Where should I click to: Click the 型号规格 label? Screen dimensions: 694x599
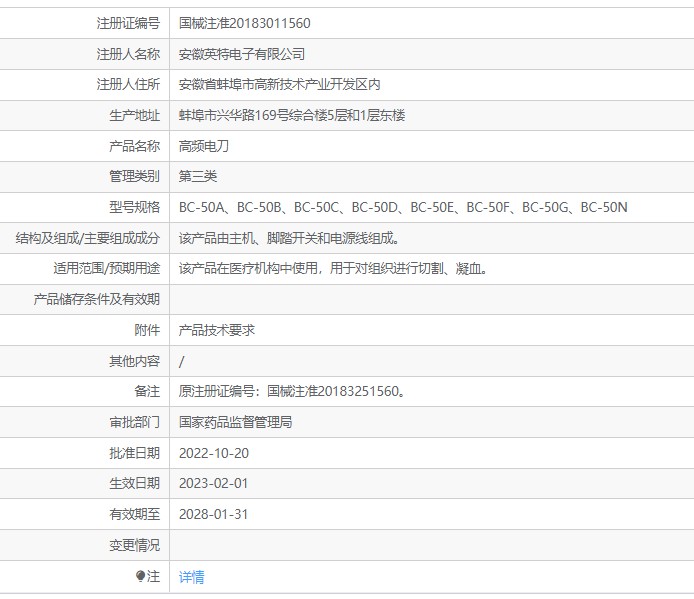(135, 207)
